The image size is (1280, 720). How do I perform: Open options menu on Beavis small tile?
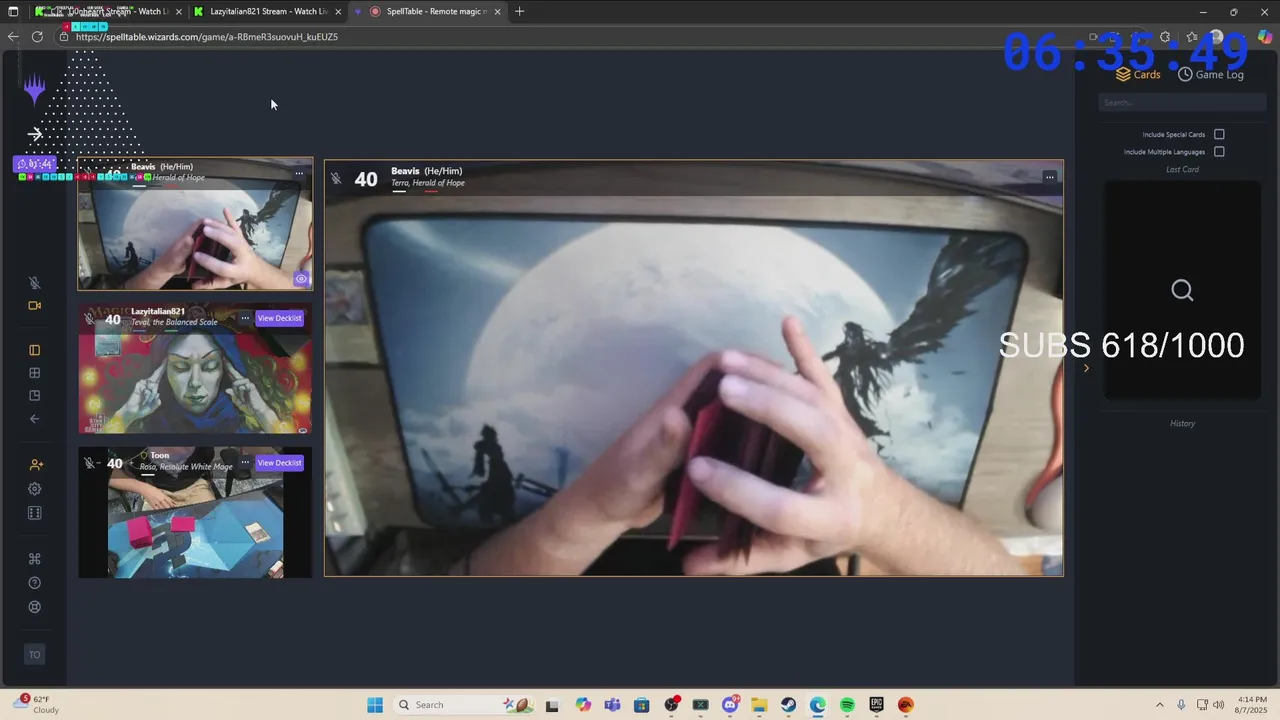299,173
